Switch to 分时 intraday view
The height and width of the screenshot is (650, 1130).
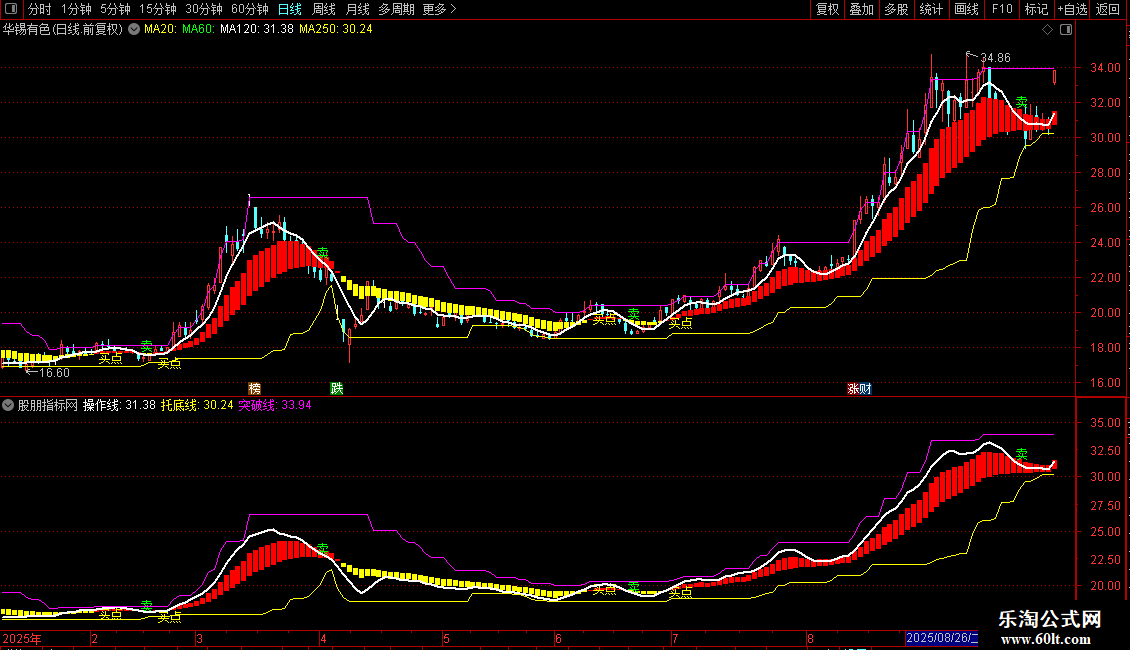click(x=40, y=9)
